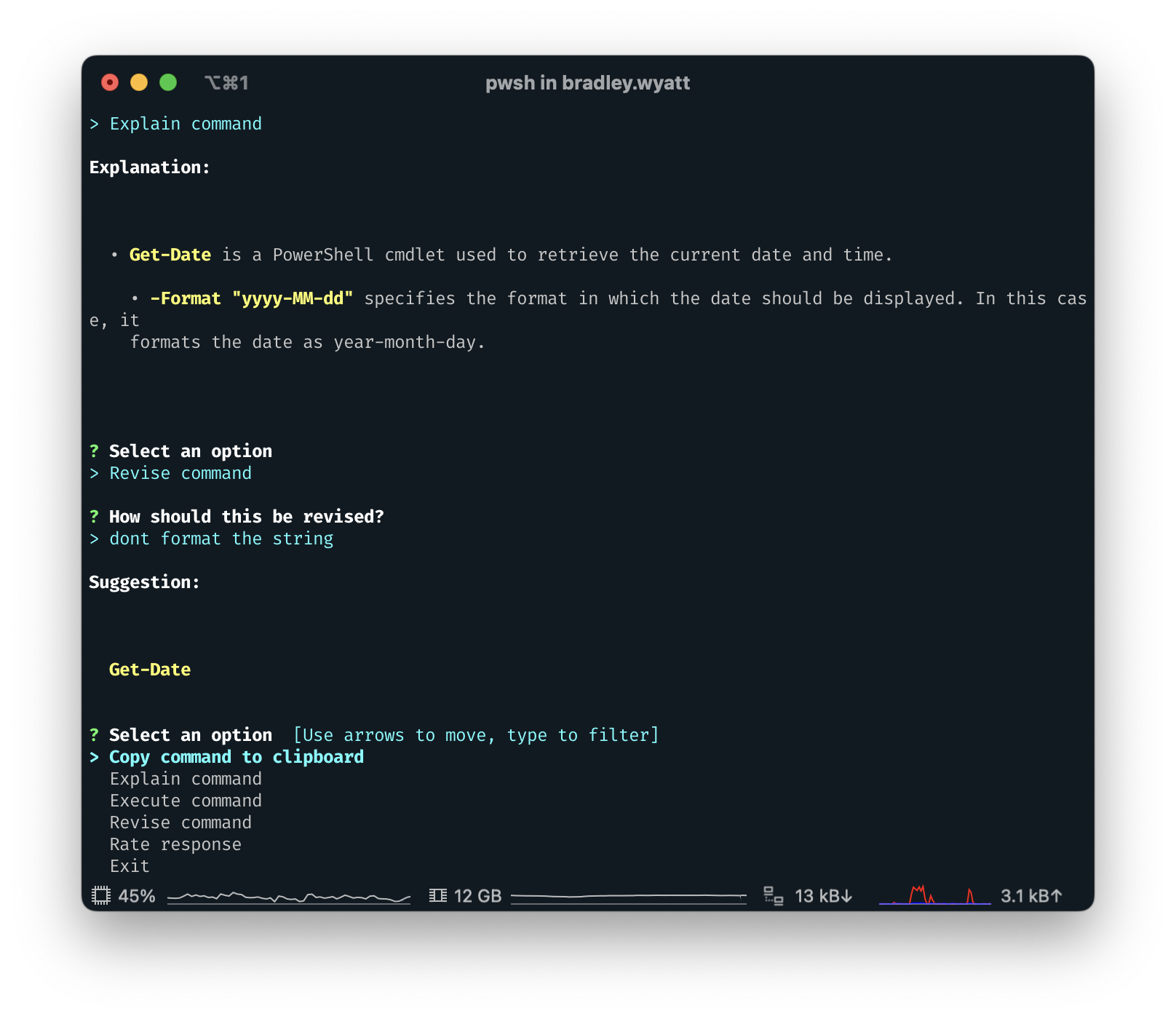Click the -Format "yyyy-MM-dd" parameter text
The height and width of the screenshot is (1019, 1176).
252,298
